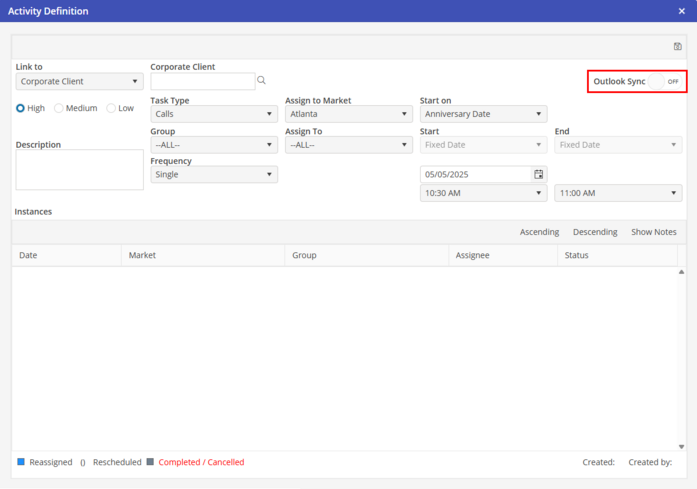Open the calendar date picker icon
Screen dimensions: 697x489
539,174
